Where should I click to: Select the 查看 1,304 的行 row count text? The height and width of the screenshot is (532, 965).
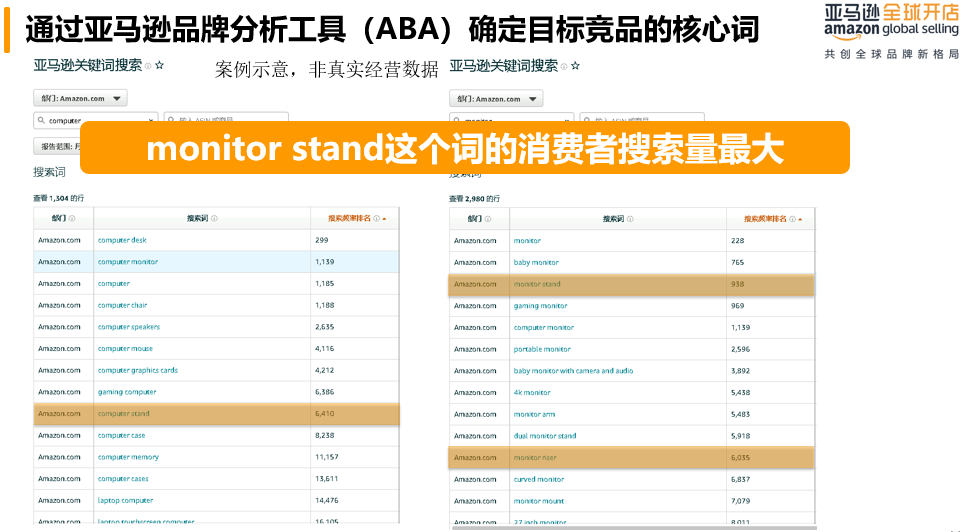coord(58,198)
